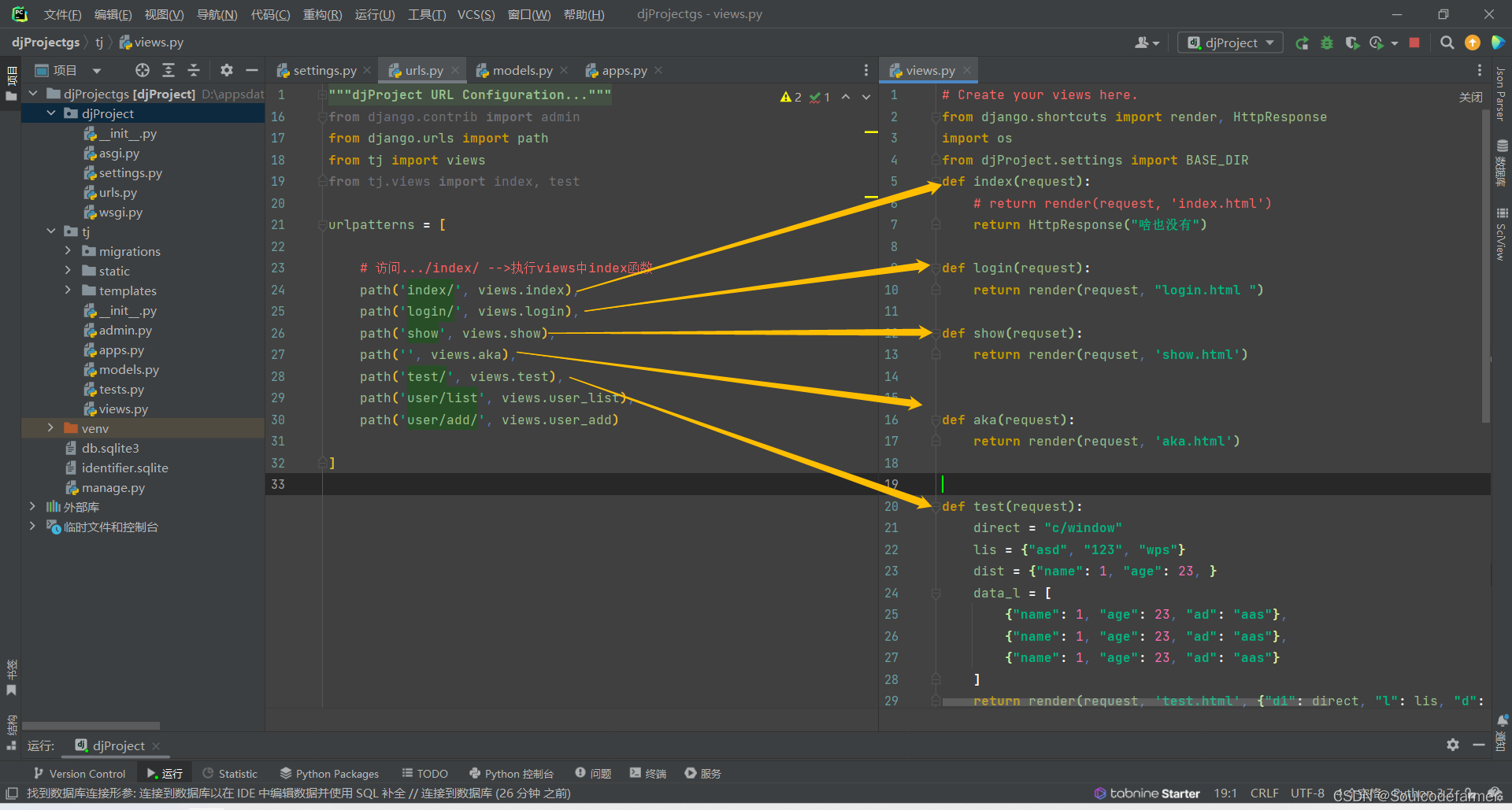
Task: Collapse all in project panel
Action: click(194, 70)
